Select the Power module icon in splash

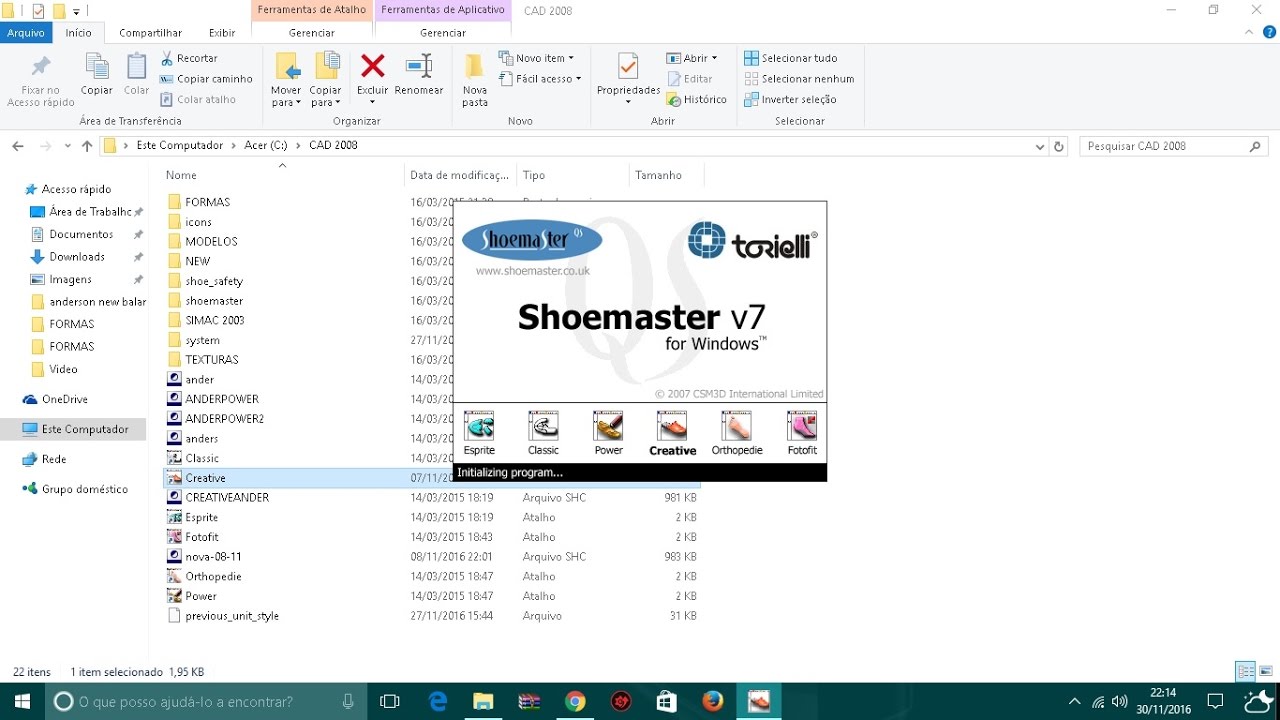click(x=608, y=426)
